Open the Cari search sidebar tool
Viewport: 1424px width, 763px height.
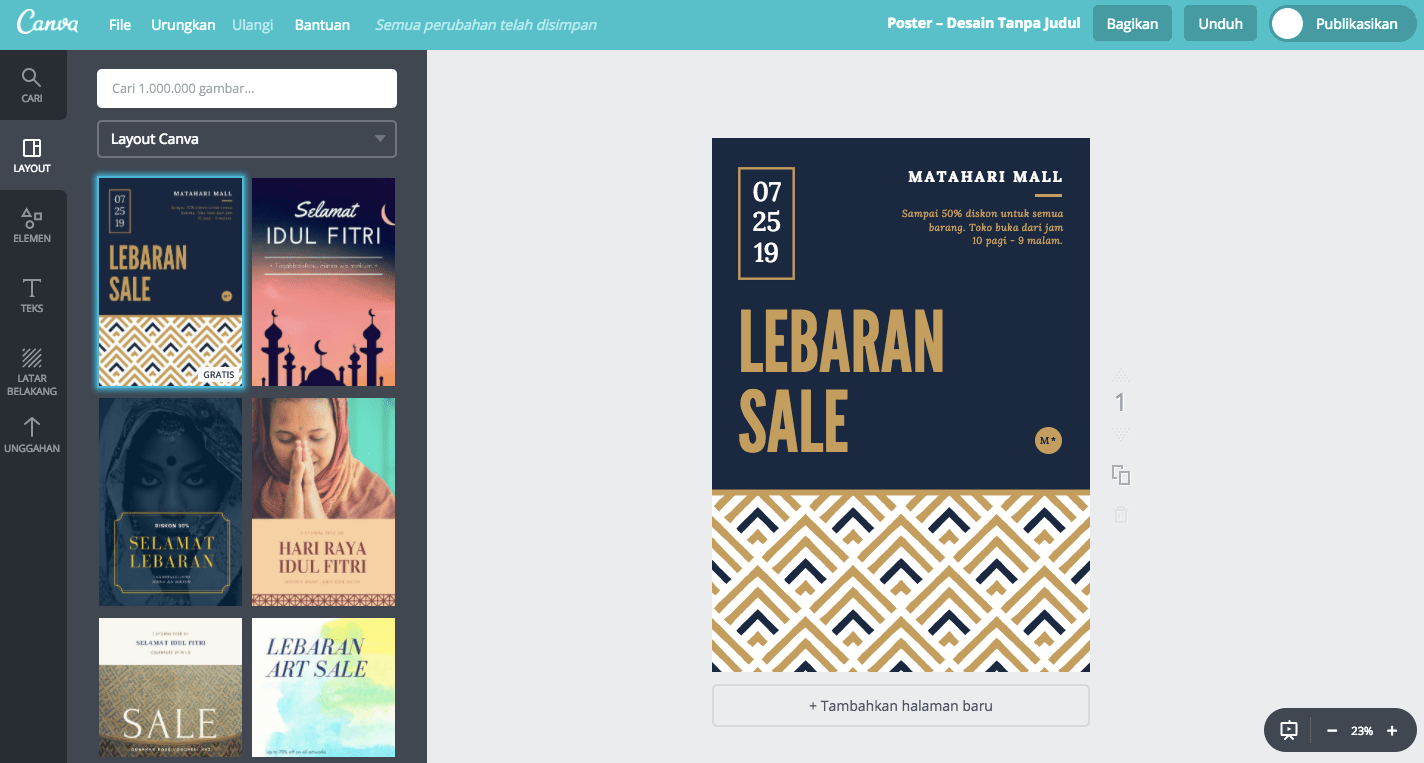[32, 85]
